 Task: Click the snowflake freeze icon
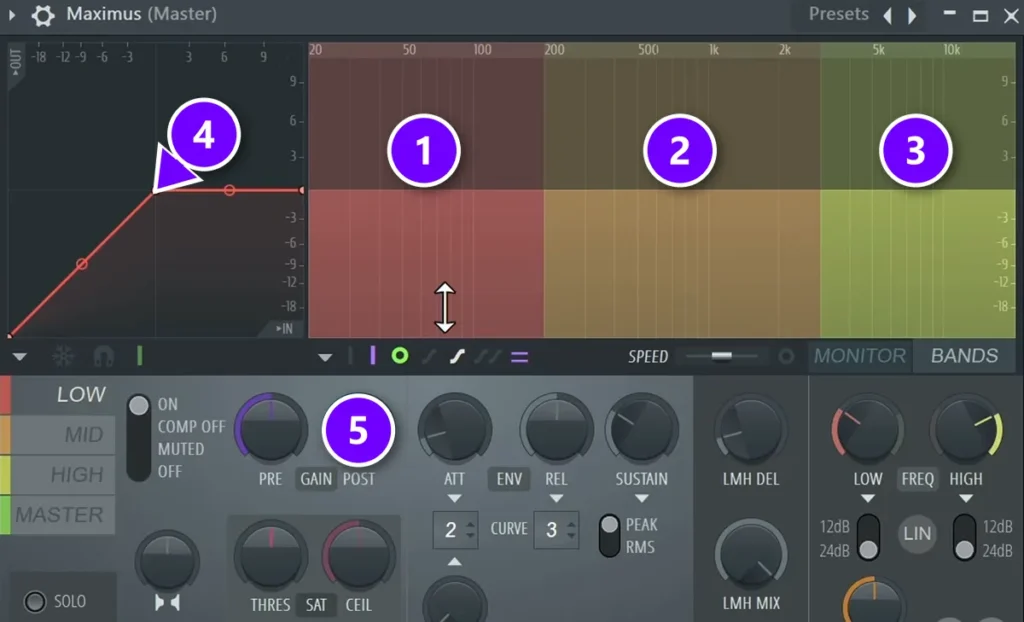63,356
